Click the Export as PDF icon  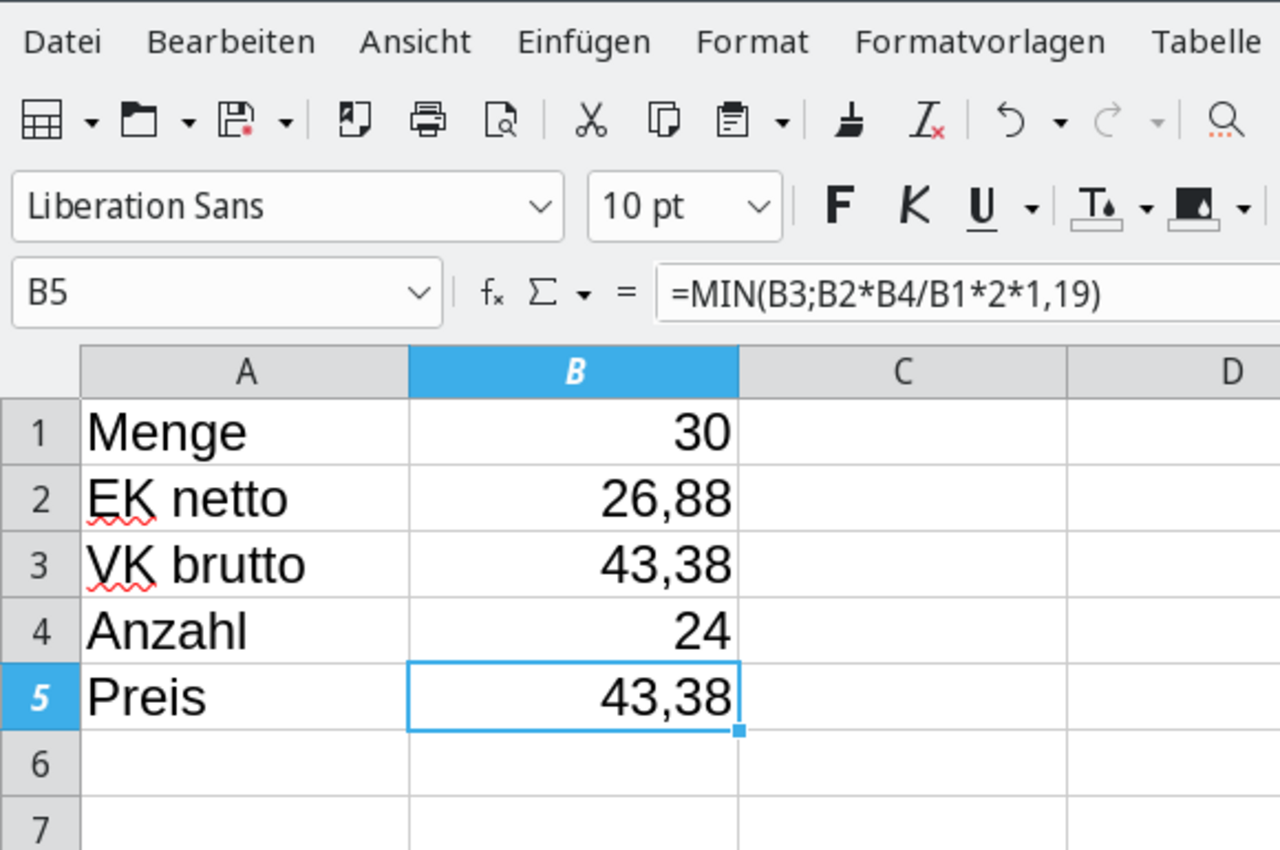(355, 121)
